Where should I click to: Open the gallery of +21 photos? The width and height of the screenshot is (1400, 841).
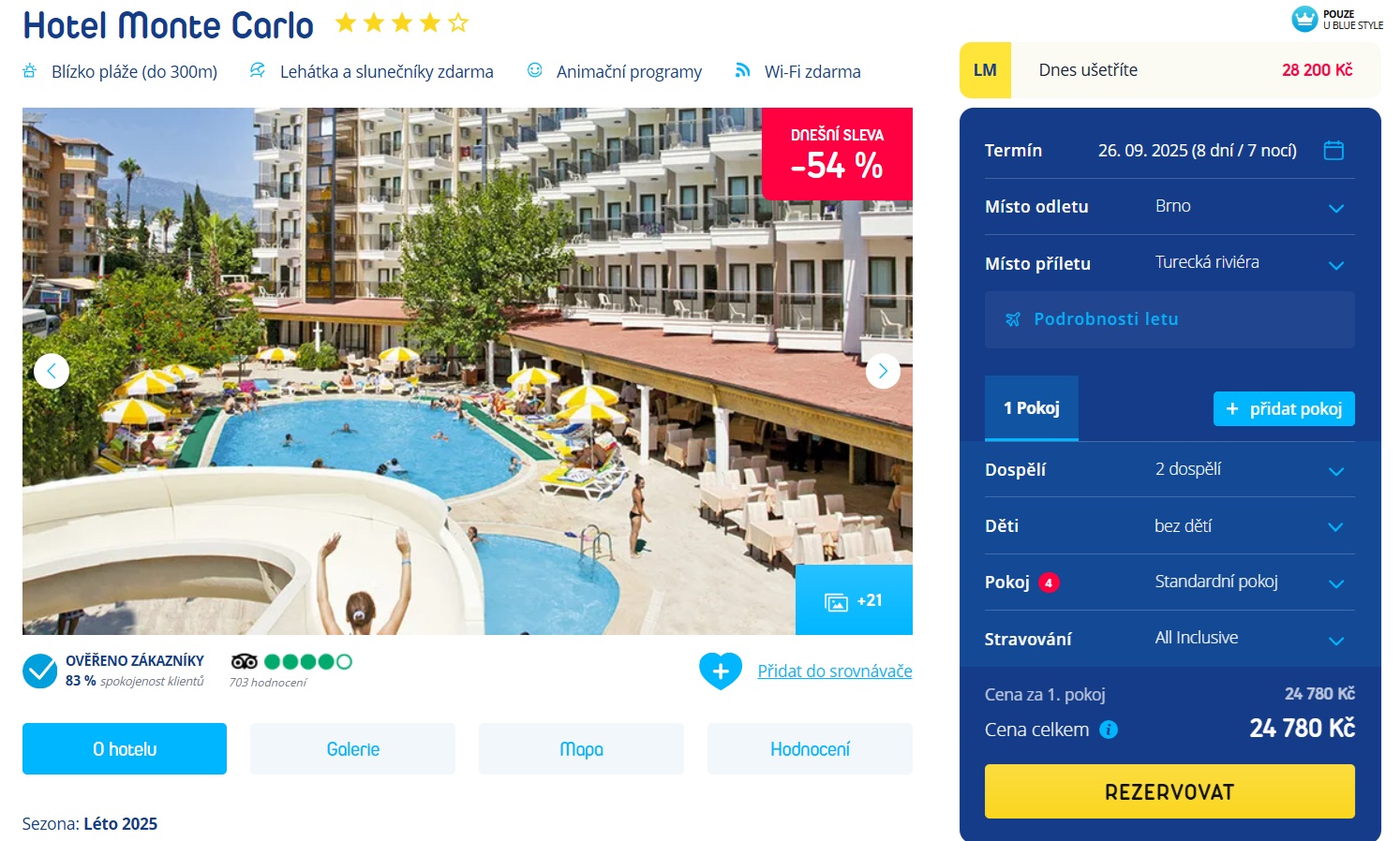point(854,600)
